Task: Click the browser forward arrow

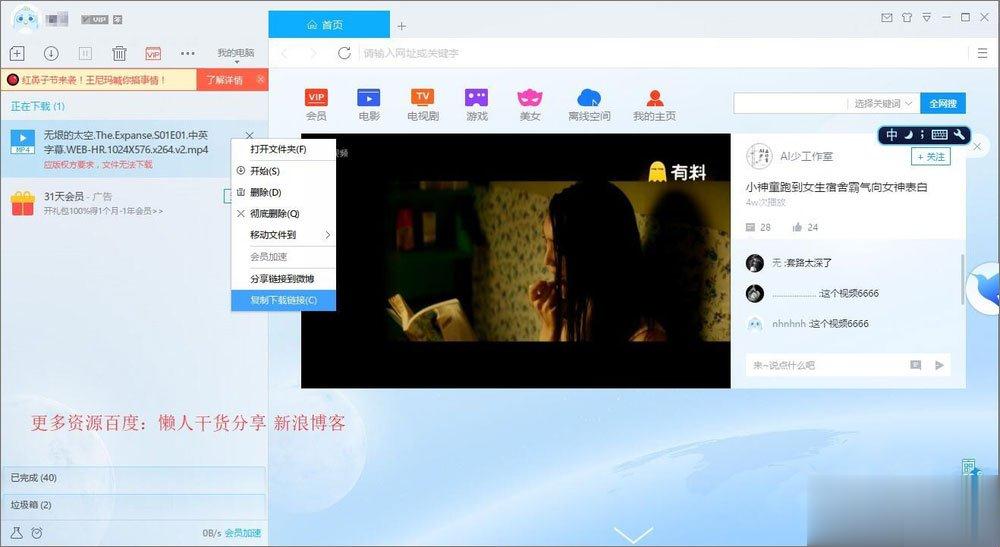Action: (313, 54)
